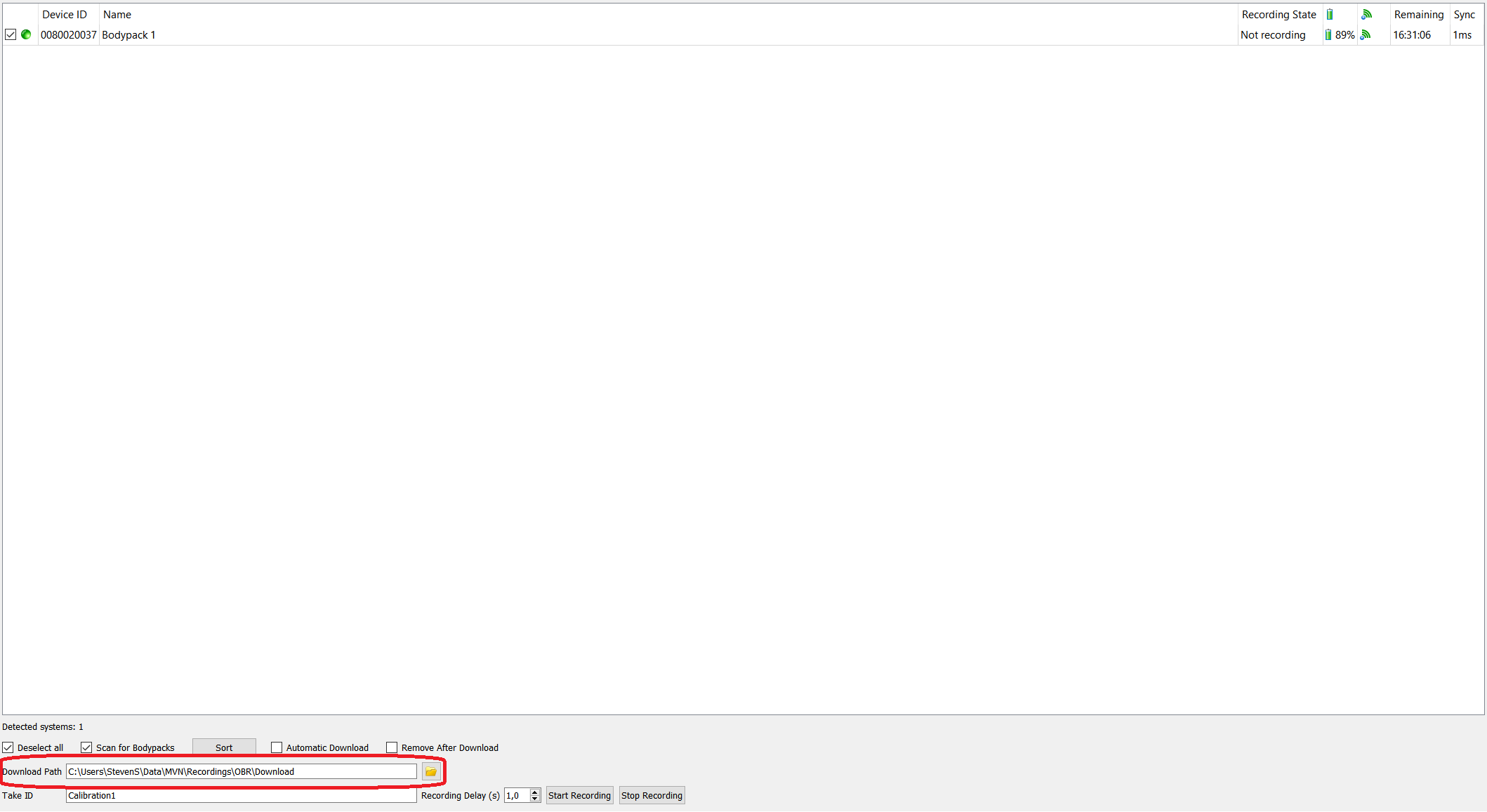The height and width of the screenshot is (812, 1487).
Task: Click the Device ID column header
Action: pyautogui.click(x=65, y=15)
